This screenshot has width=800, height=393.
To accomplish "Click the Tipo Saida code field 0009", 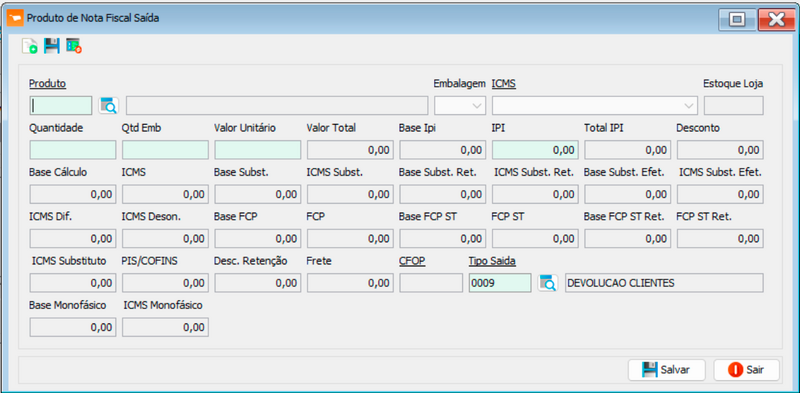I will tap(500, 283).
